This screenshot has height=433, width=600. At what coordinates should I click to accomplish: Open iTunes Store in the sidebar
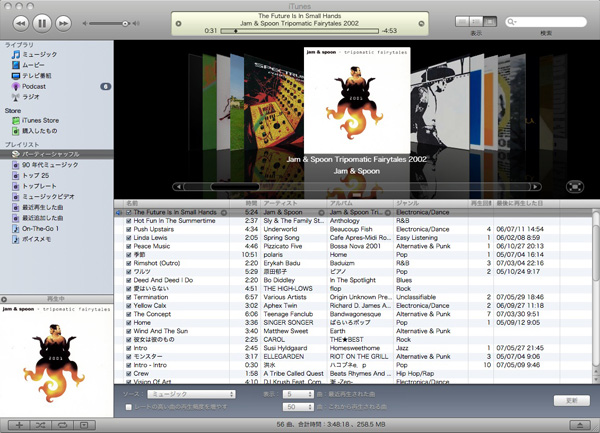pos(41,120)
